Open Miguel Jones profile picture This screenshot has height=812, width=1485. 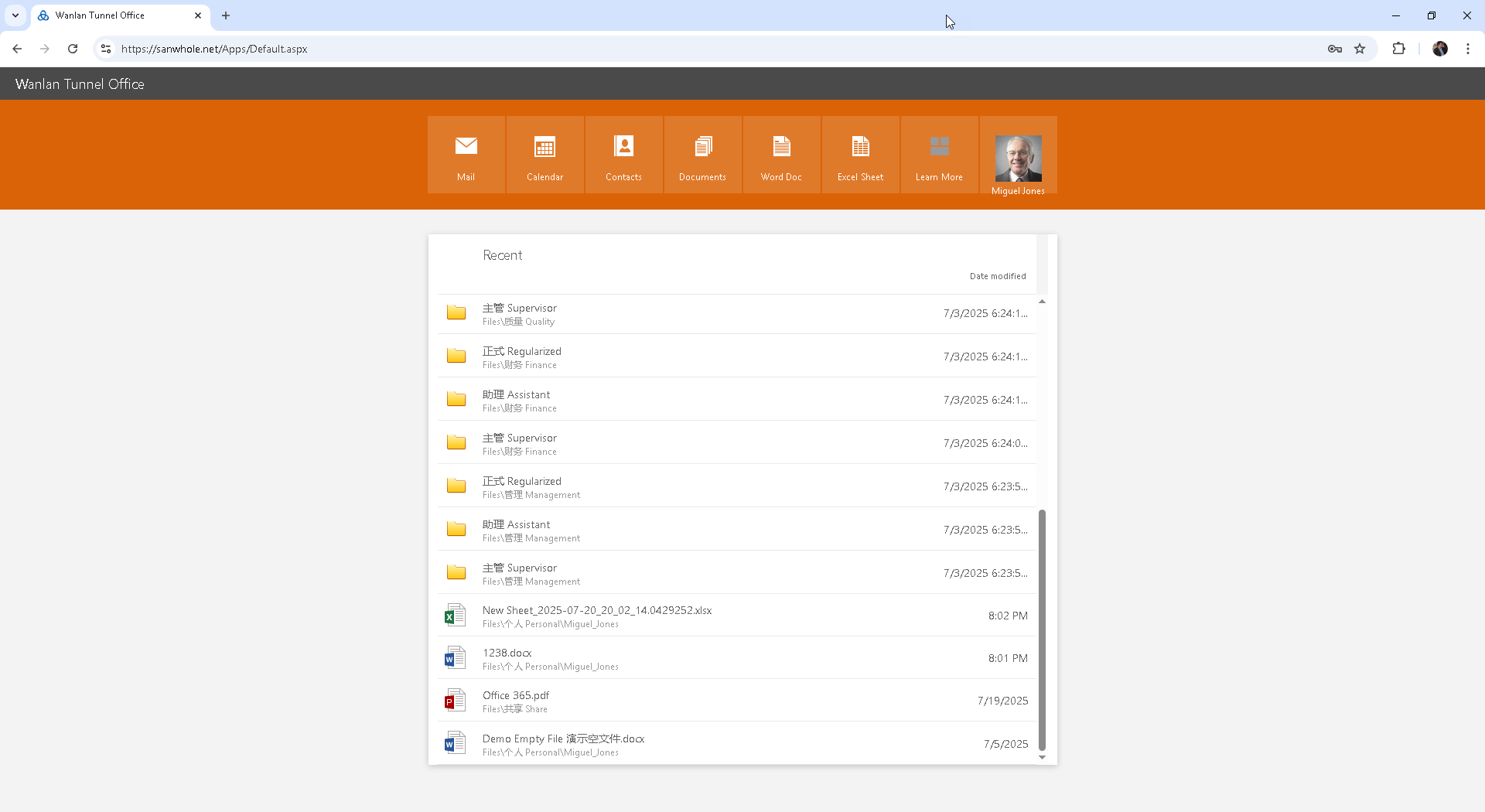tap(1018, 159)
